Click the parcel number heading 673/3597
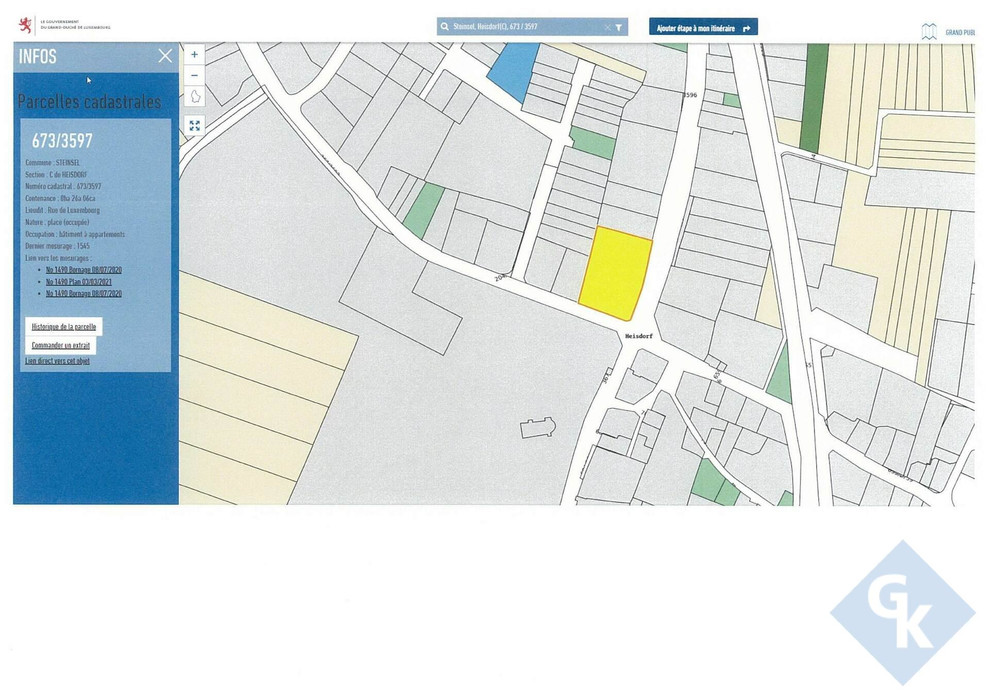The width and height of the screenshot is (990, 700). [61, 141]
